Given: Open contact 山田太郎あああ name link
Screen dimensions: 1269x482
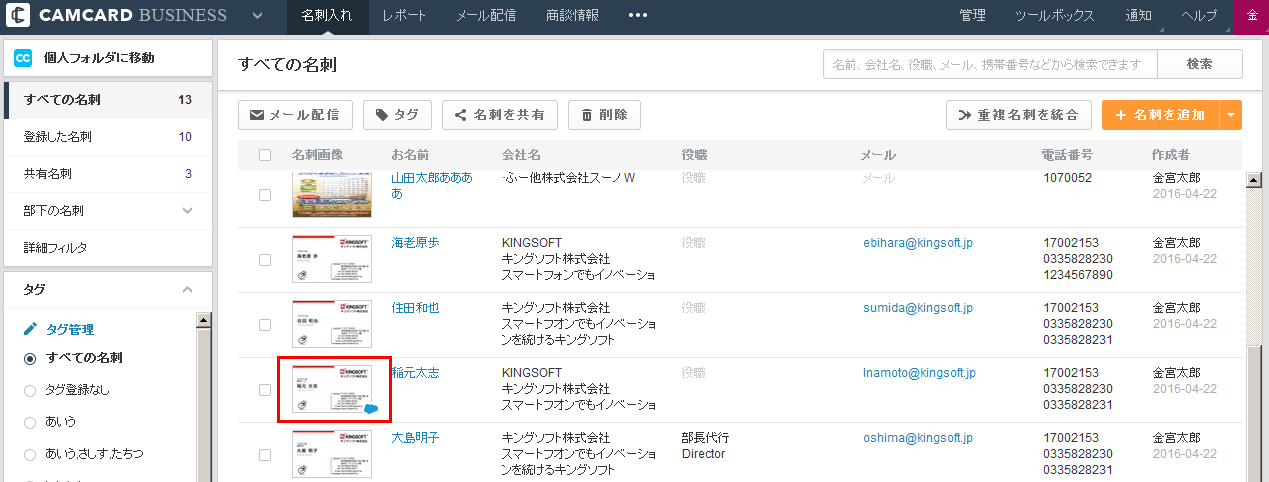Looking at the screenshot, I should 432,186.
